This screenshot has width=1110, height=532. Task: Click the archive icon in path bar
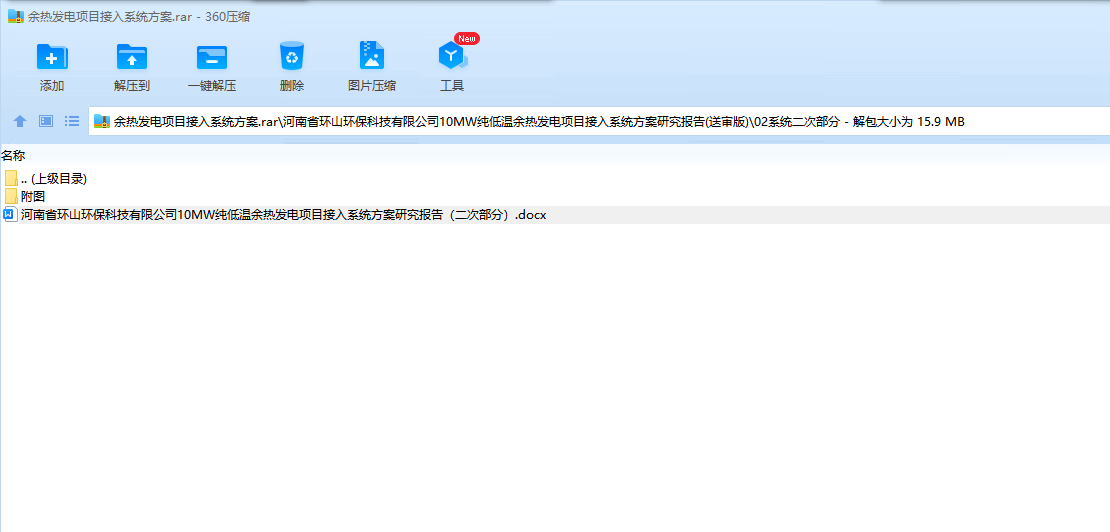pyautogui.click(x=102, y=122)
